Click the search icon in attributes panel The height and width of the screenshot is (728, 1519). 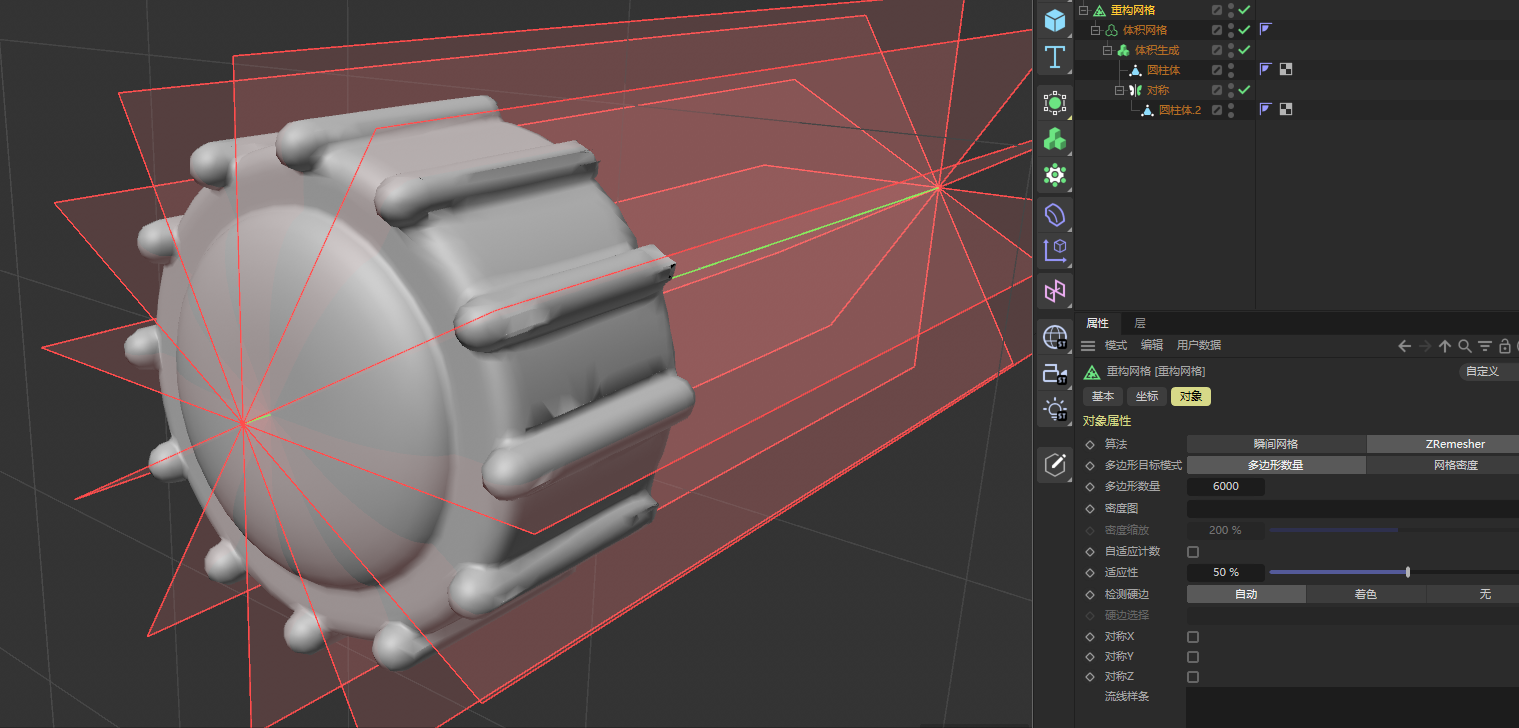(x=1464, y=346)
